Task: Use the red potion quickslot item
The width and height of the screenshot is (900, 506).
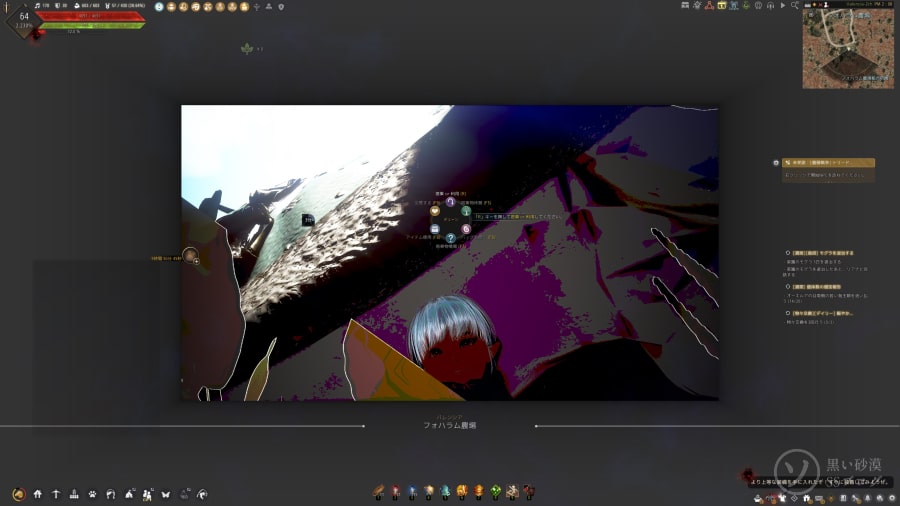Action: pyautogui.click(x=395, y=491)
